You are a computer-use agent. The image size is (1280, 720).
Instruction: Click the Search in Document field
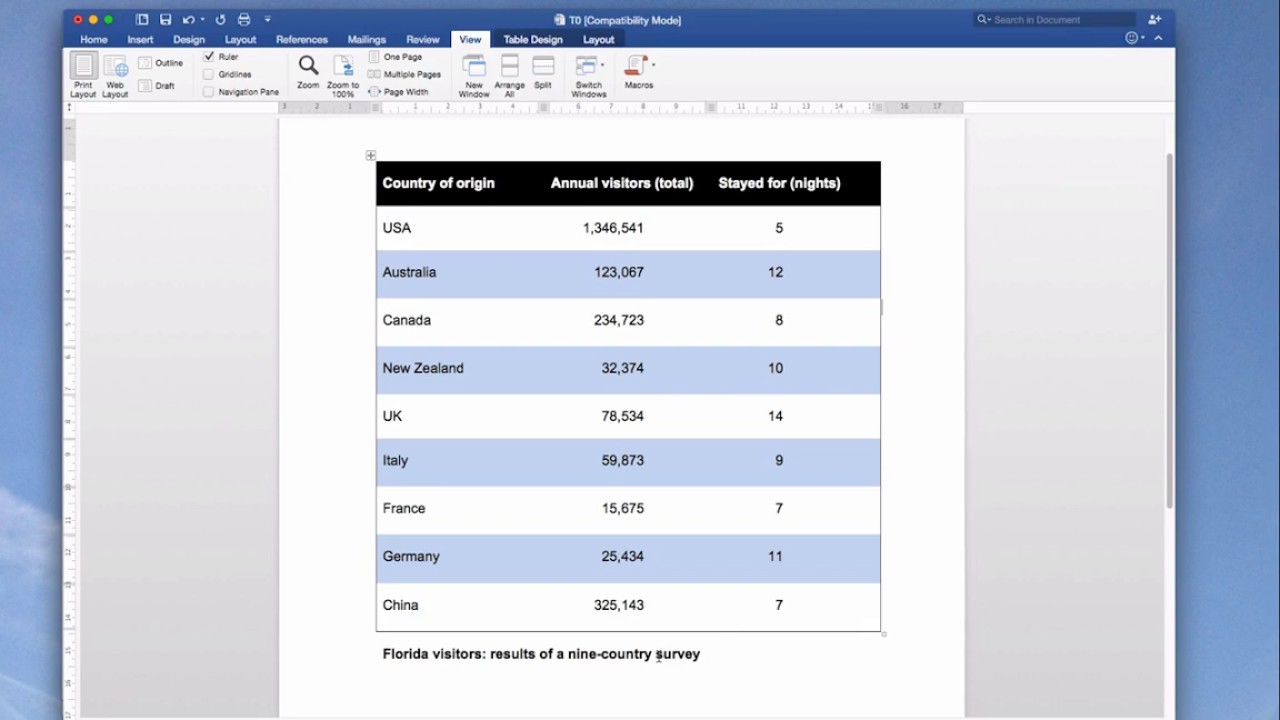1055,19
